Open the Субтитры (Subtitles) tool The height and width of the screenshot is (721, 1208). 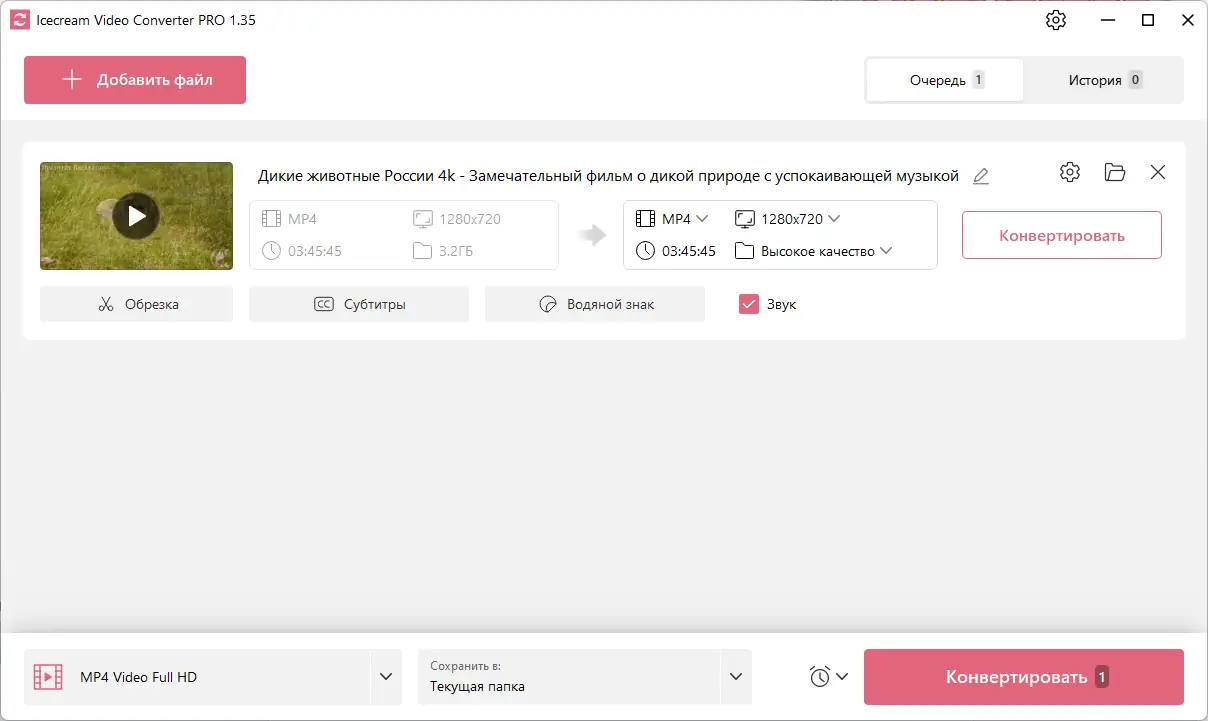pos(358,304)
